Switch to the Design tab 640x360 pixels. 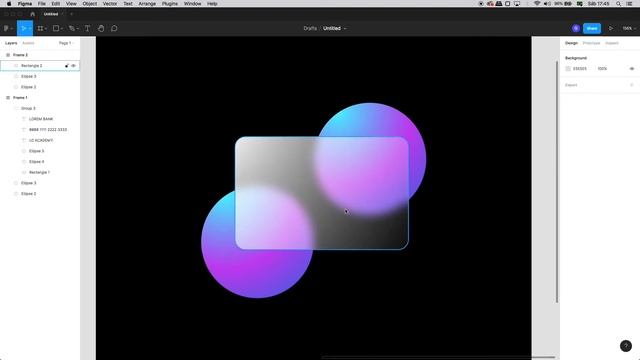(571, 43)
